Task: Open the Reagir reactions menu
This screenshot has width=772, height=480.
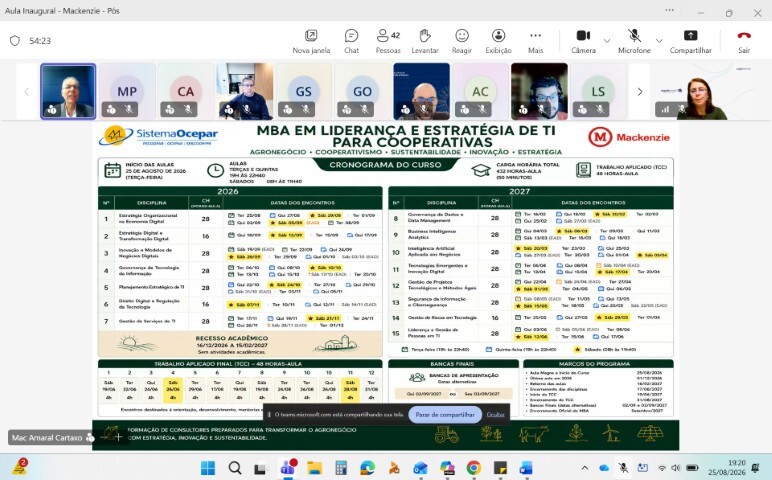Action: pos(462,41)
